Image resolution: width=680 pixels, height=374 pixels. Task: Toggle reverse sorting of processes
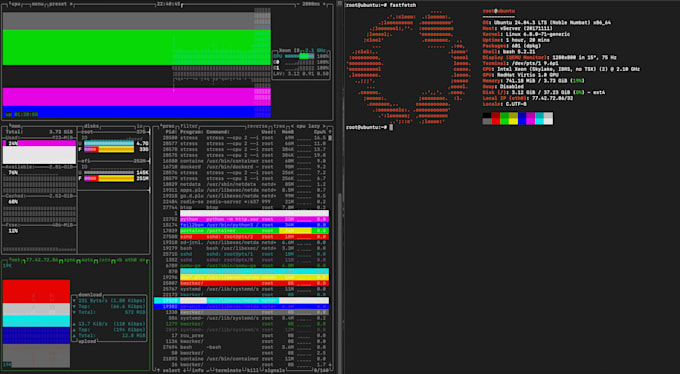pos(257,126)
